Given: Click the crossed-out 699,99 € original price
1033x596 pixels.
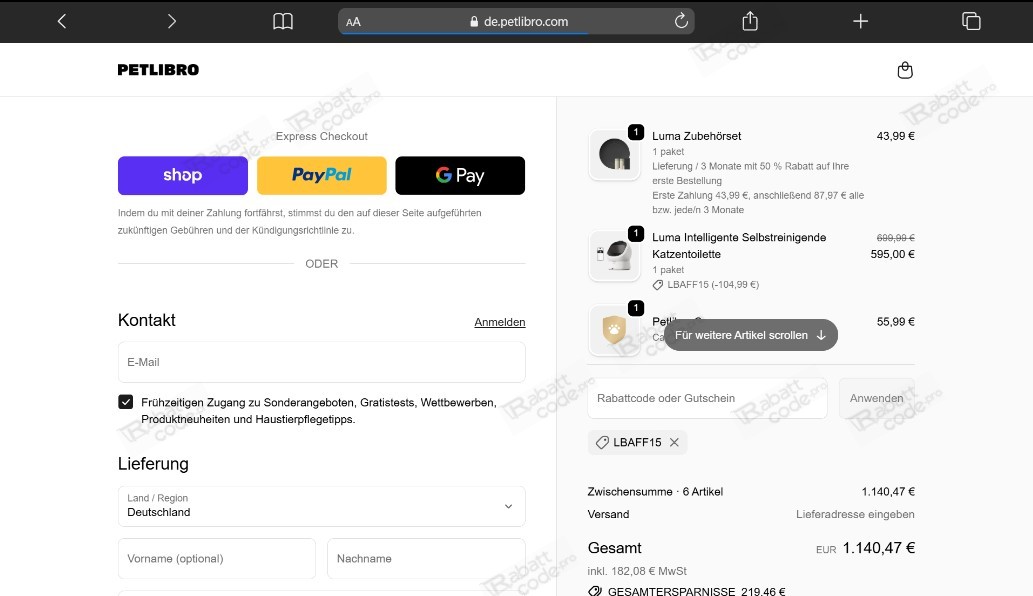Looking at the screenshot, I should click(x=895, y=238).
